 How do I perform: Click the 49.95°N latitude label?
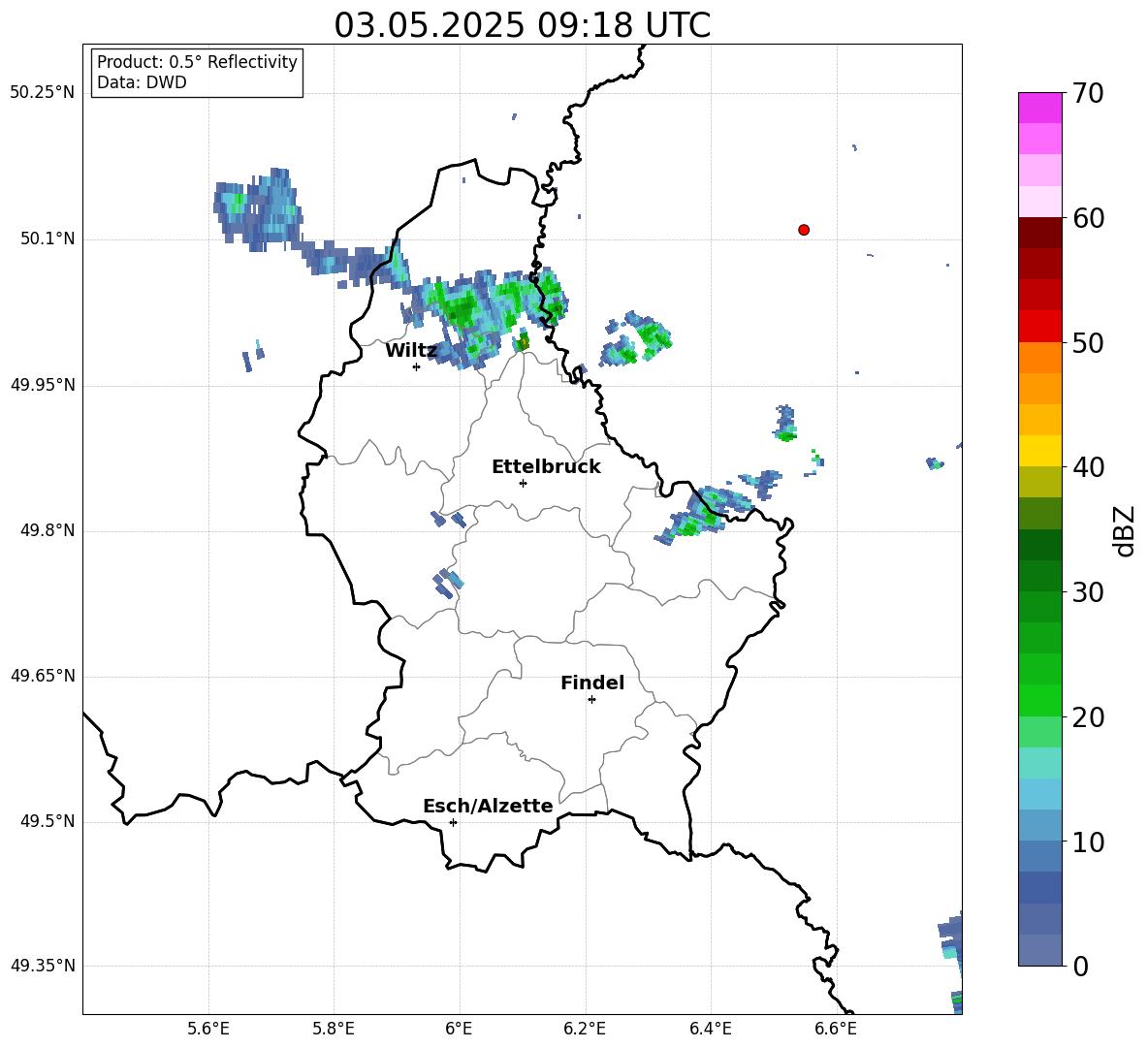(x=43, y=385)
